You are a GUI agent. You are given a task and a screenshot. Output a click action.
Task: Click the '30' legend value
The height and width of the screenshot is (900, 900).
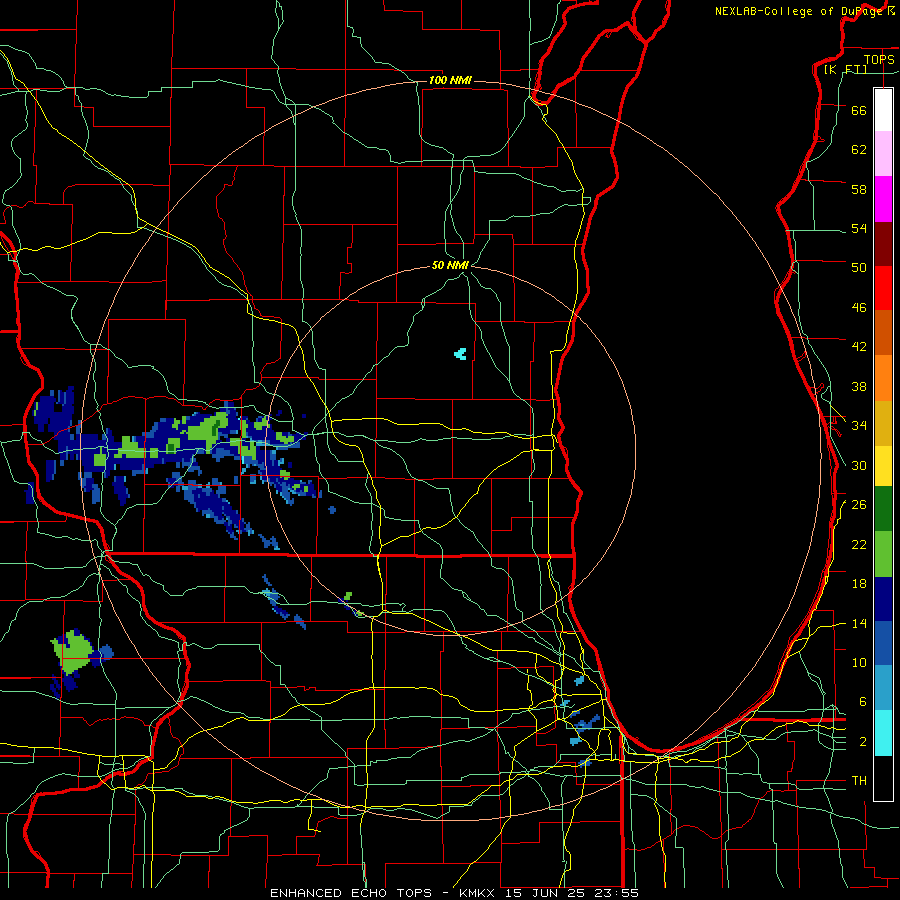(x=859, y=465)
